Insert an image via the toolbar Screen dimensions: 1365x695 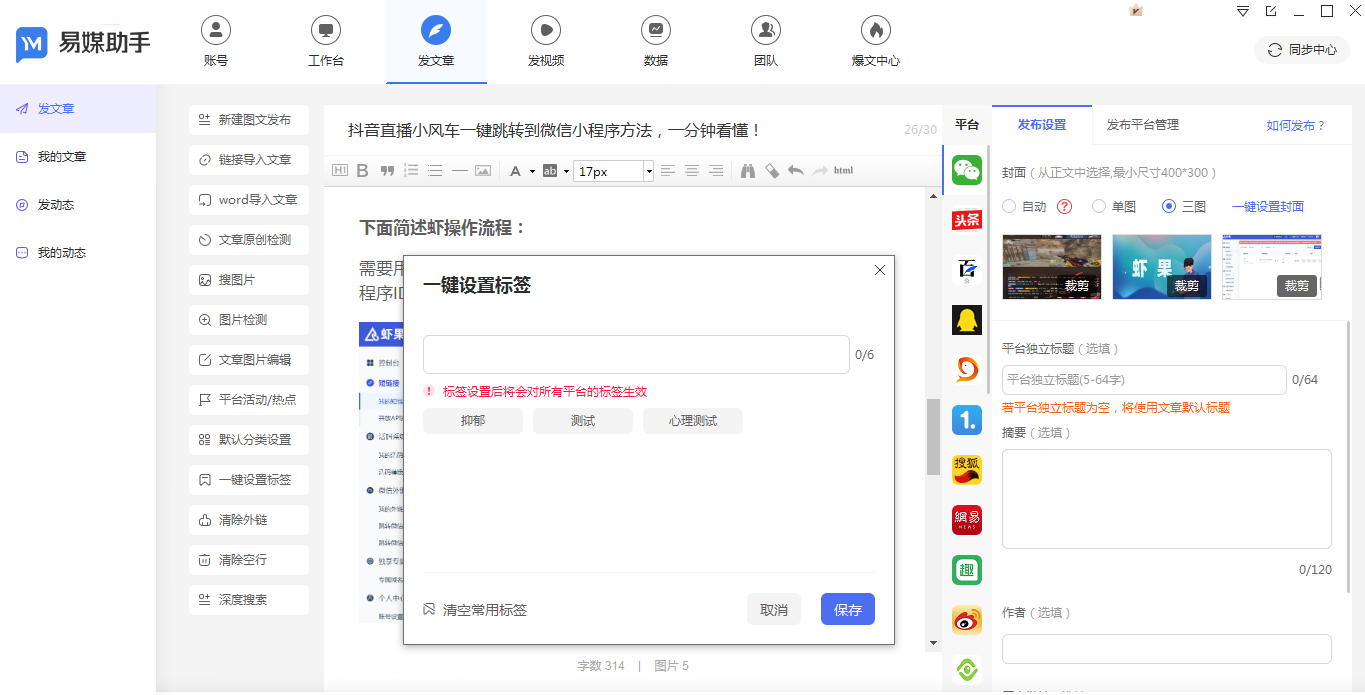click(483, 171)
